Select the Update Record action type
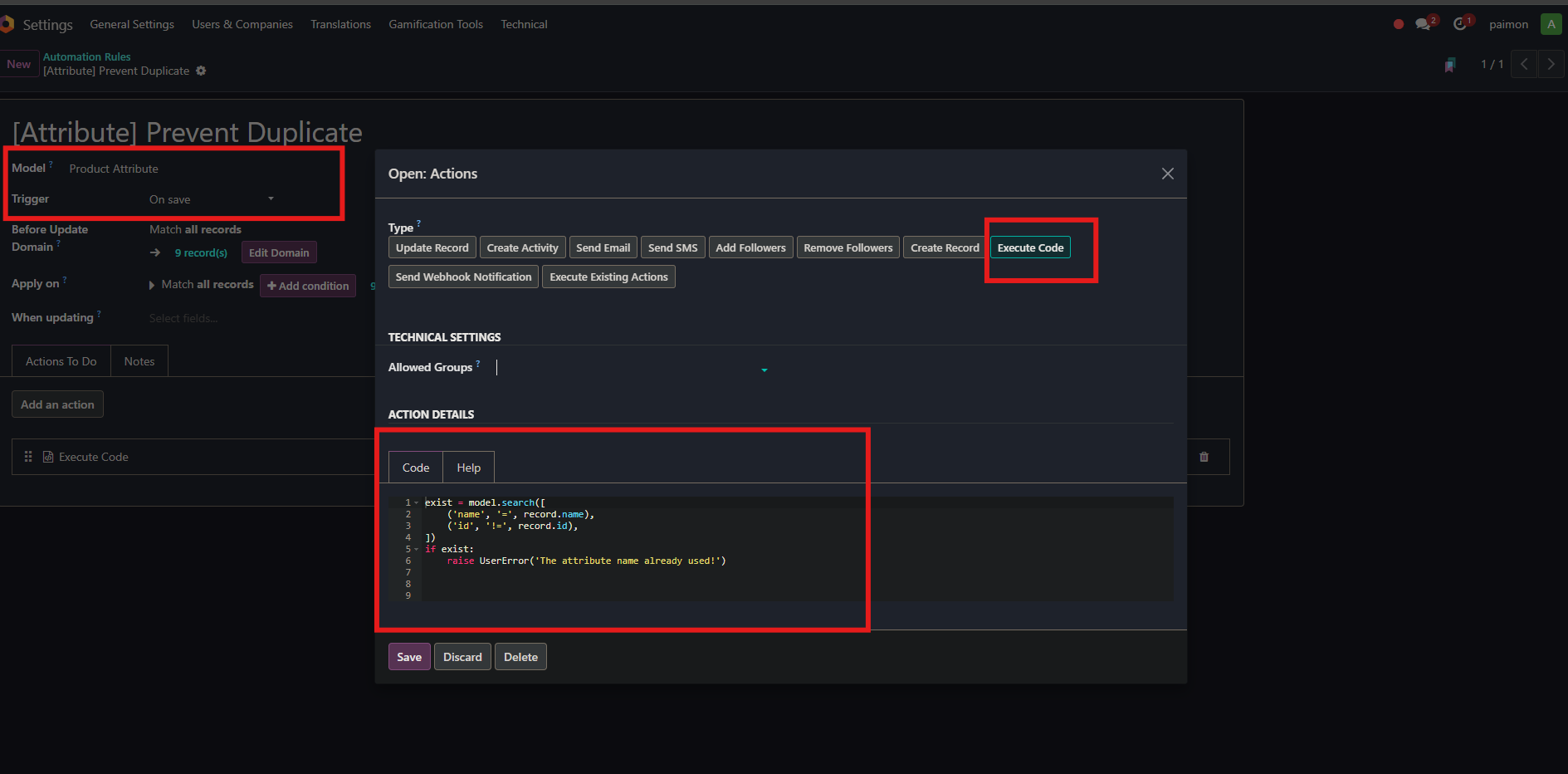 coord(432,247)
